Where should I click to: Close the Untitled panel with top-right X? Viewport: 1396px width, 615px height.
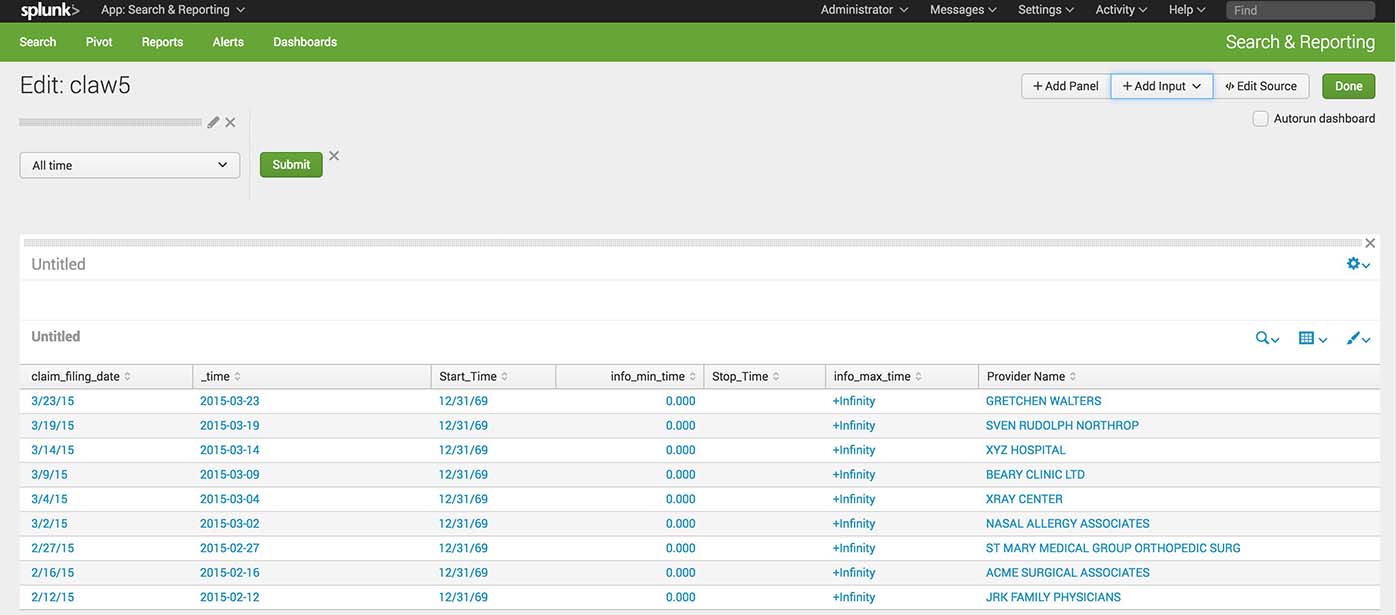pos(1370,243)
